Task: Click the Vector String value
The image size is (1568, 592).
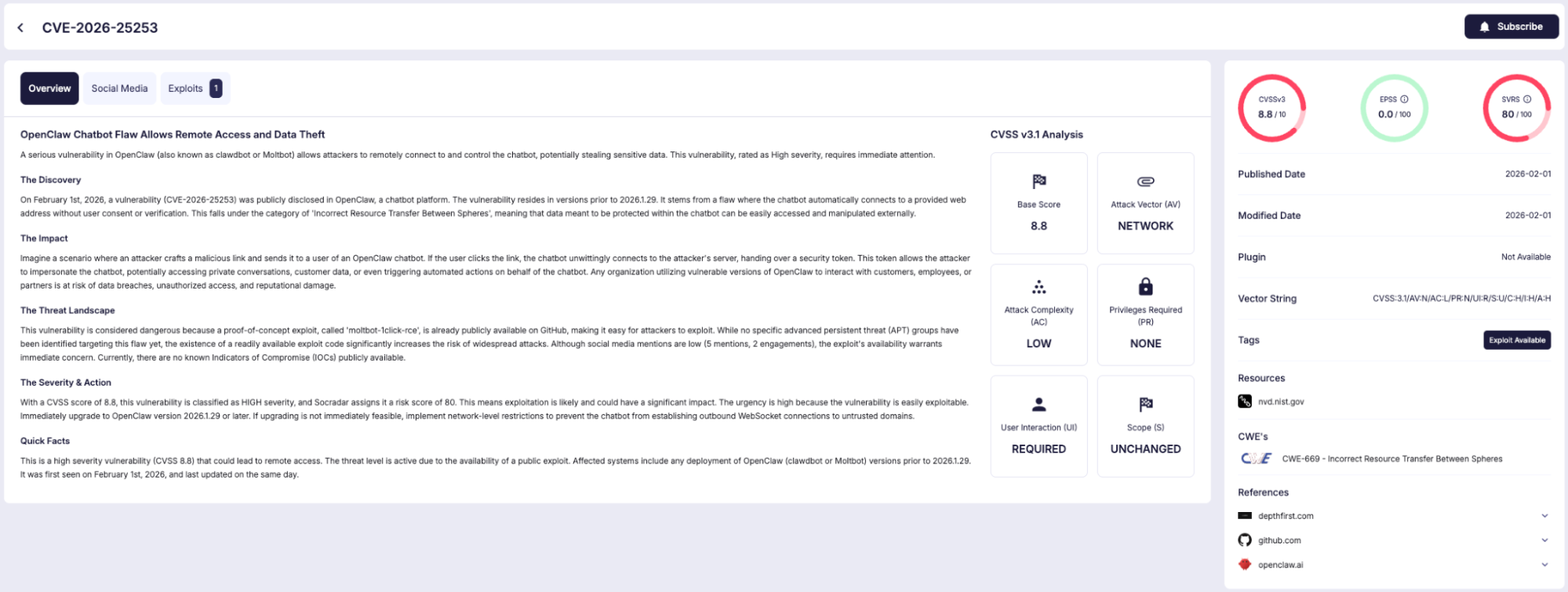Action: pyautogui.click(x=1461, y=299)
